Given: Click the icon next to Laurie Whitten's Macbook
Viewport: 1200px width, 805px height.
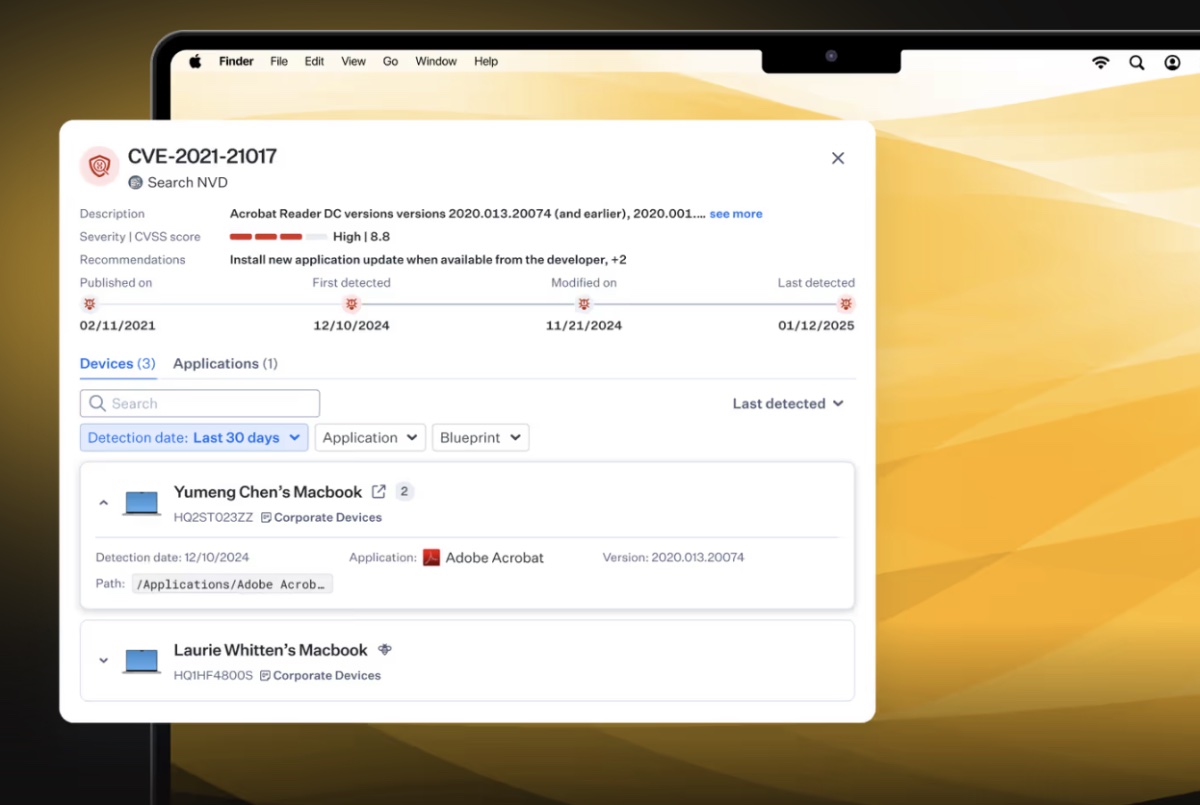Looking at the screenshot, I should pyautogui.click(x=385, y=649).
